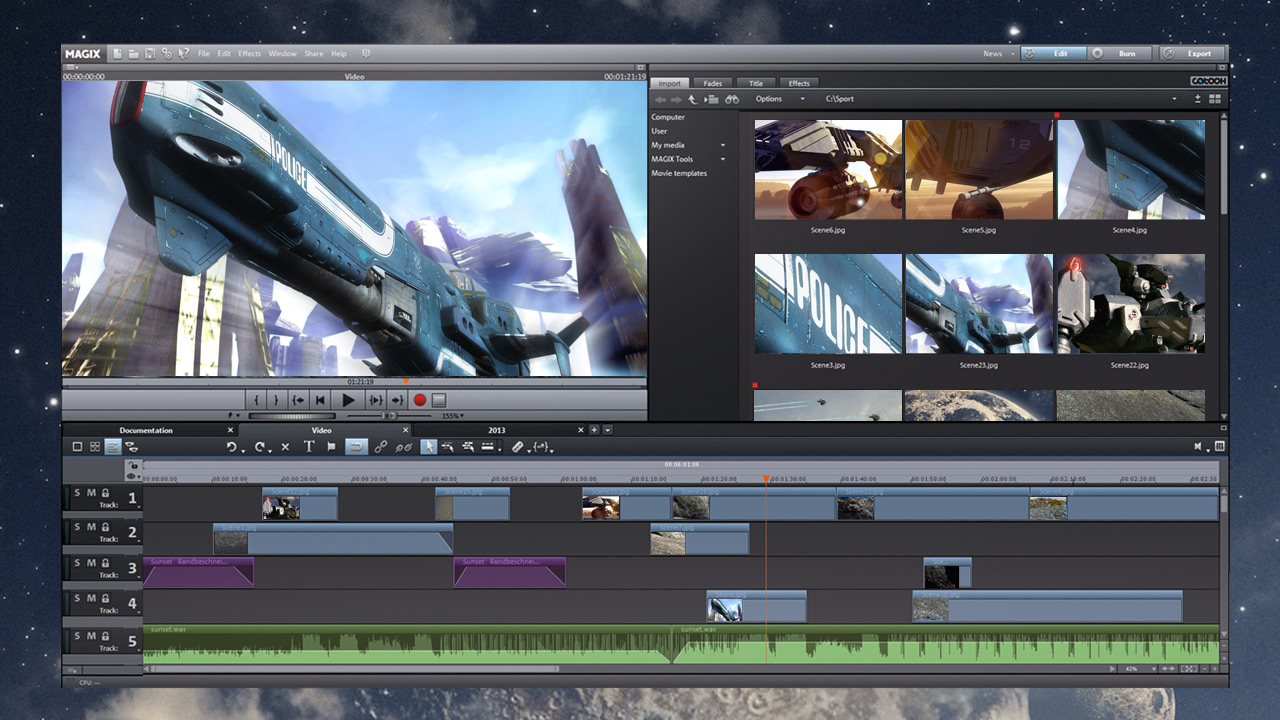
Task: Click the Undo icon in the timeline toolbar
Action: coord(234,446)
